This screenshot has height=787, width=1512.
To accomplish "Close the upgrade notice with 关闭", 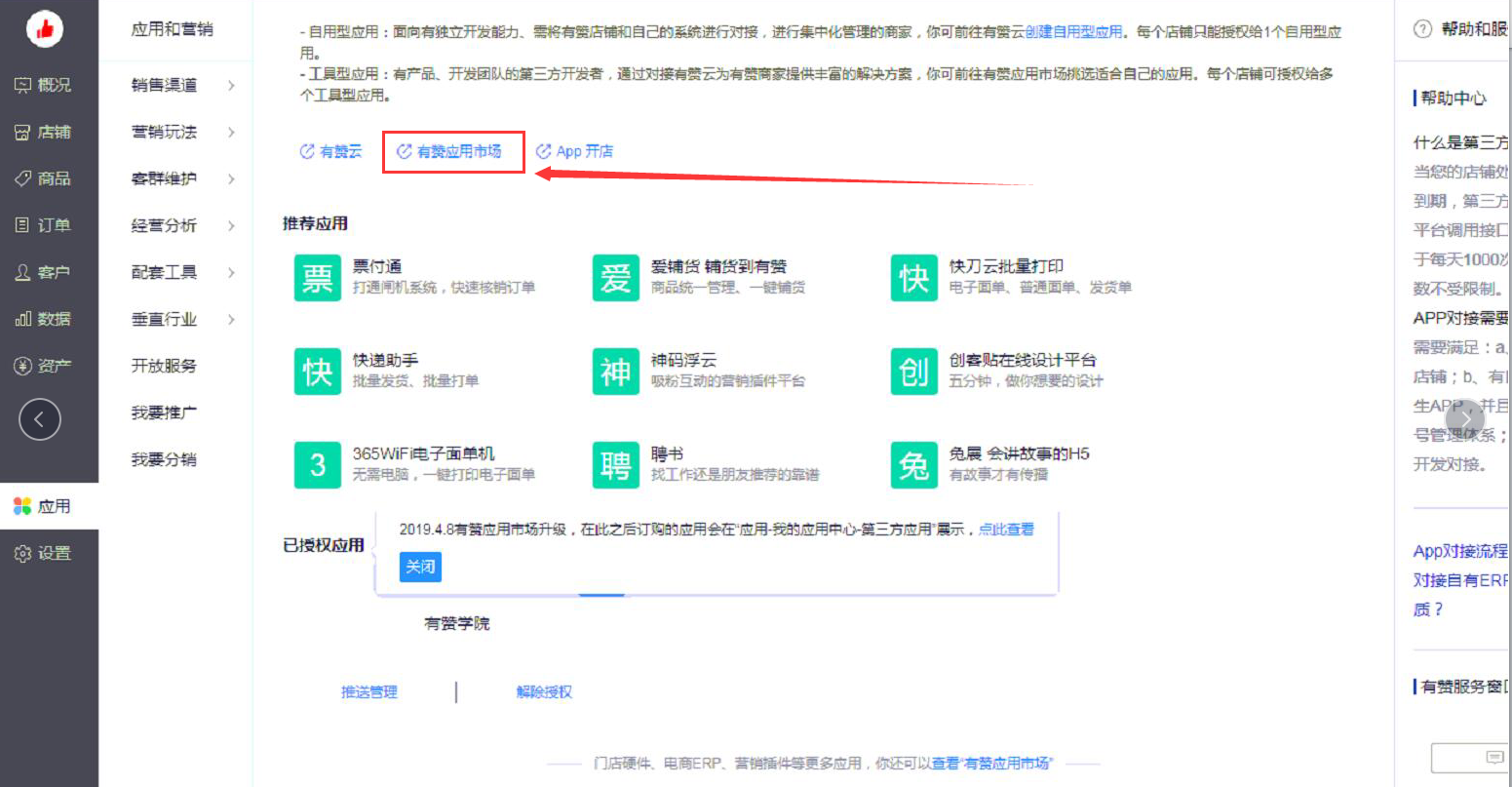I will click(x=421, y=567).
